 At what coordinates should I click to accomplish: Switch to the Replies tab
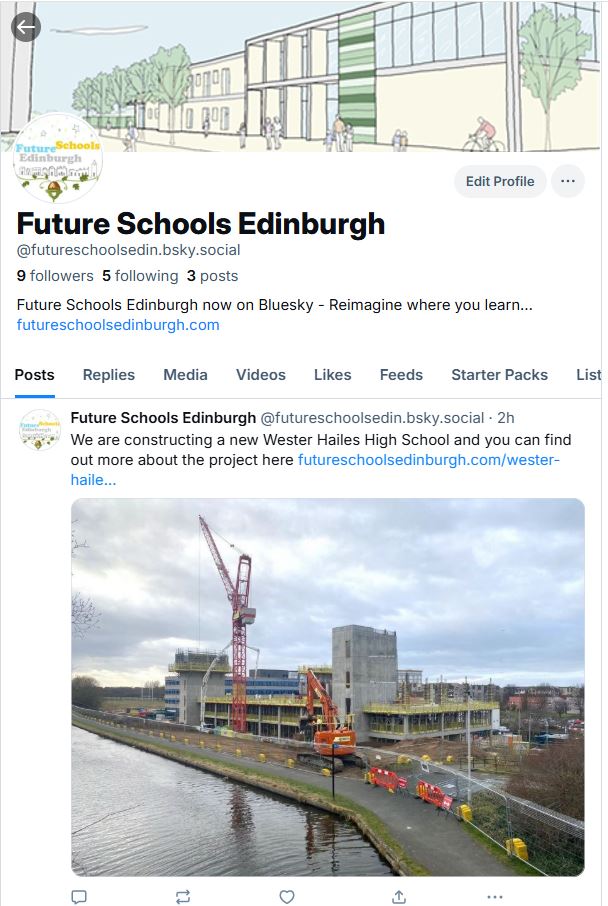(x=109, y=375)
